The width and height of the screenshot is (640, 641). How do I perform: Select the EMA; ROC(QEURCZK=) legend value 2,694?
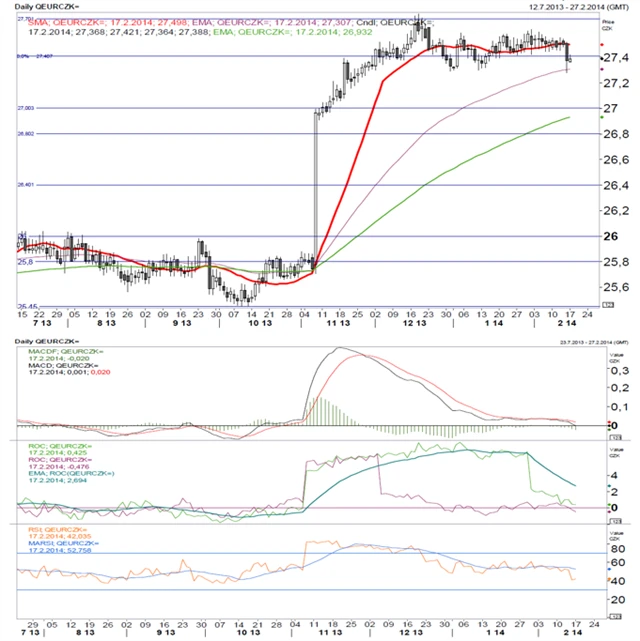click(x=76, y=480)
